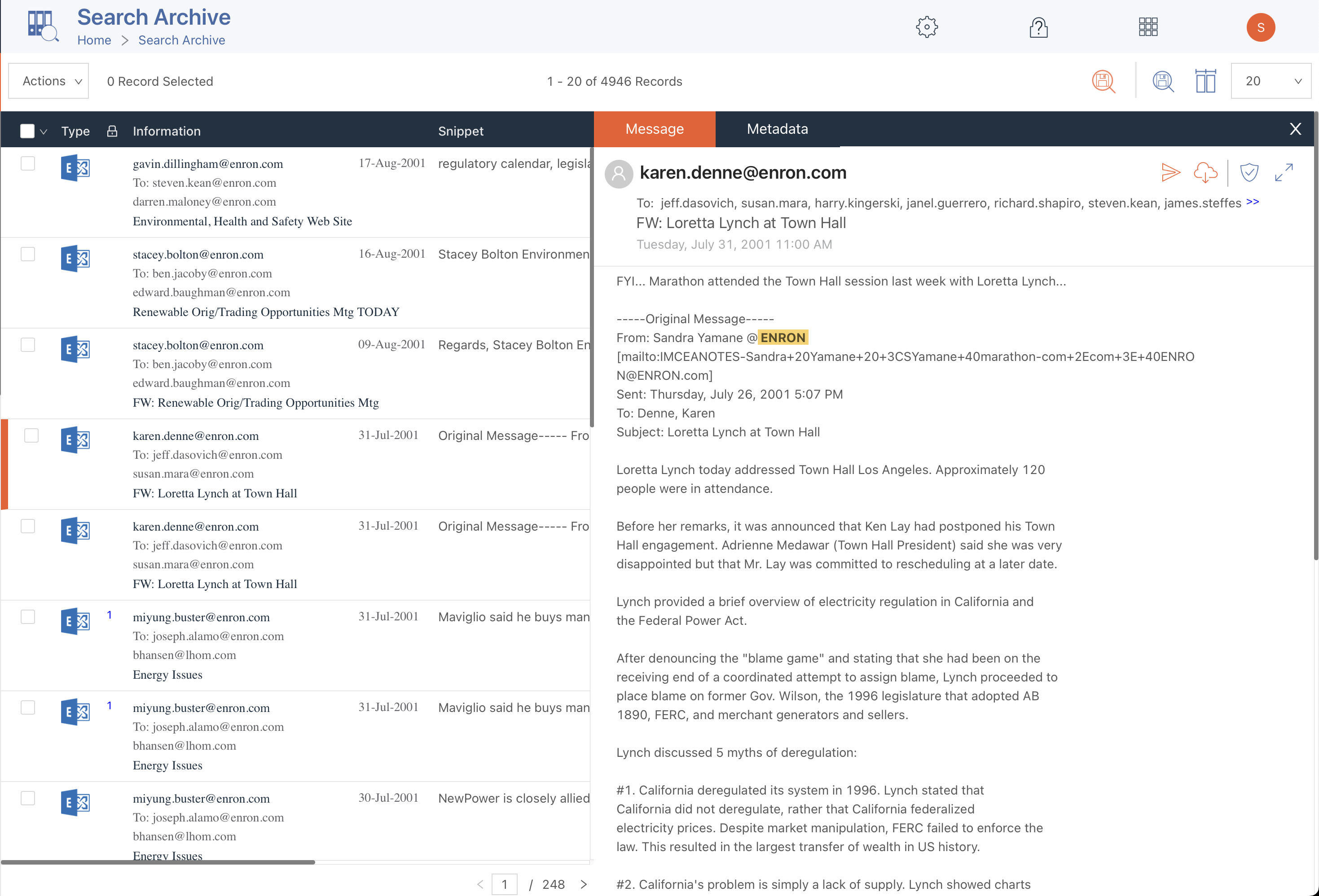Check the second miyung.buster 31-Jul row checkbox
This screenshot has height=896, width=1319.
pos(28,707)
